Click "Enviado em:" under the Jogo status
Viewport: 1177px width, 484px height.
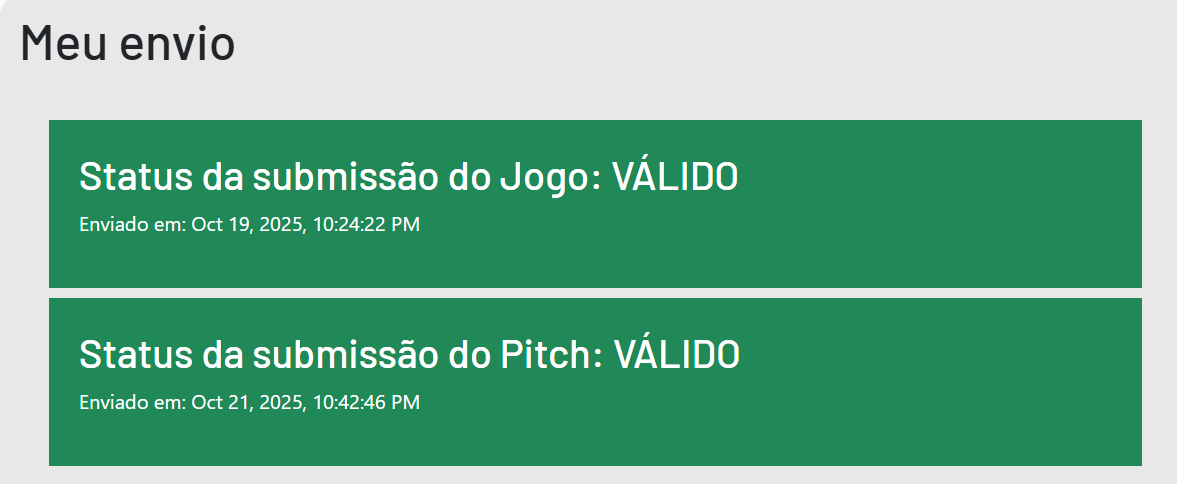pyautogui.click(x=132, y=225)
